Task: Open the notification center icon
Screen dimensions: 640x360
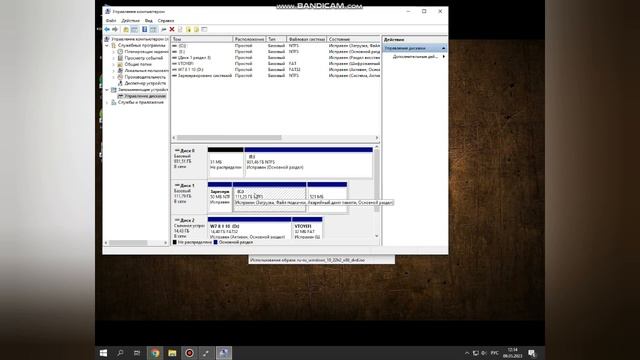Action: point(532,353)
